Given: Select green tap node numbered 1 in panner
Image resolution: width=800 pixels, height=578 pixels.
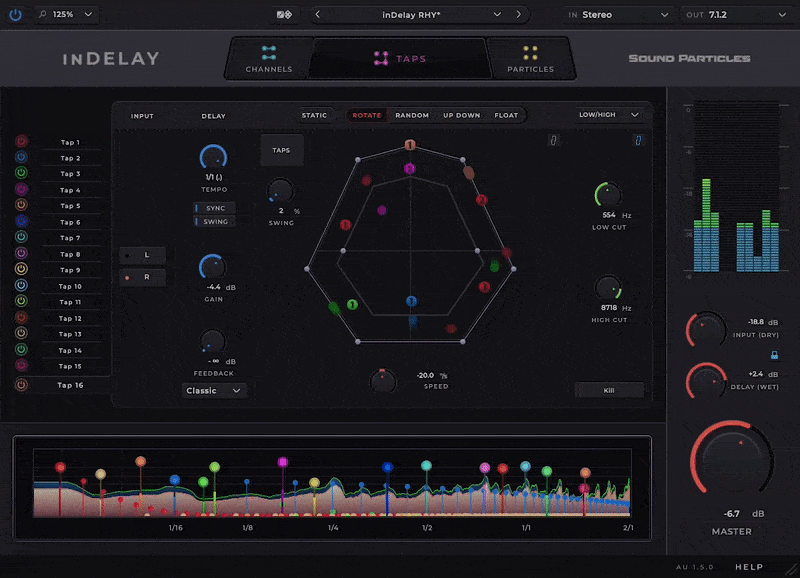Looking at the screenshot, I should pos(352,305).
